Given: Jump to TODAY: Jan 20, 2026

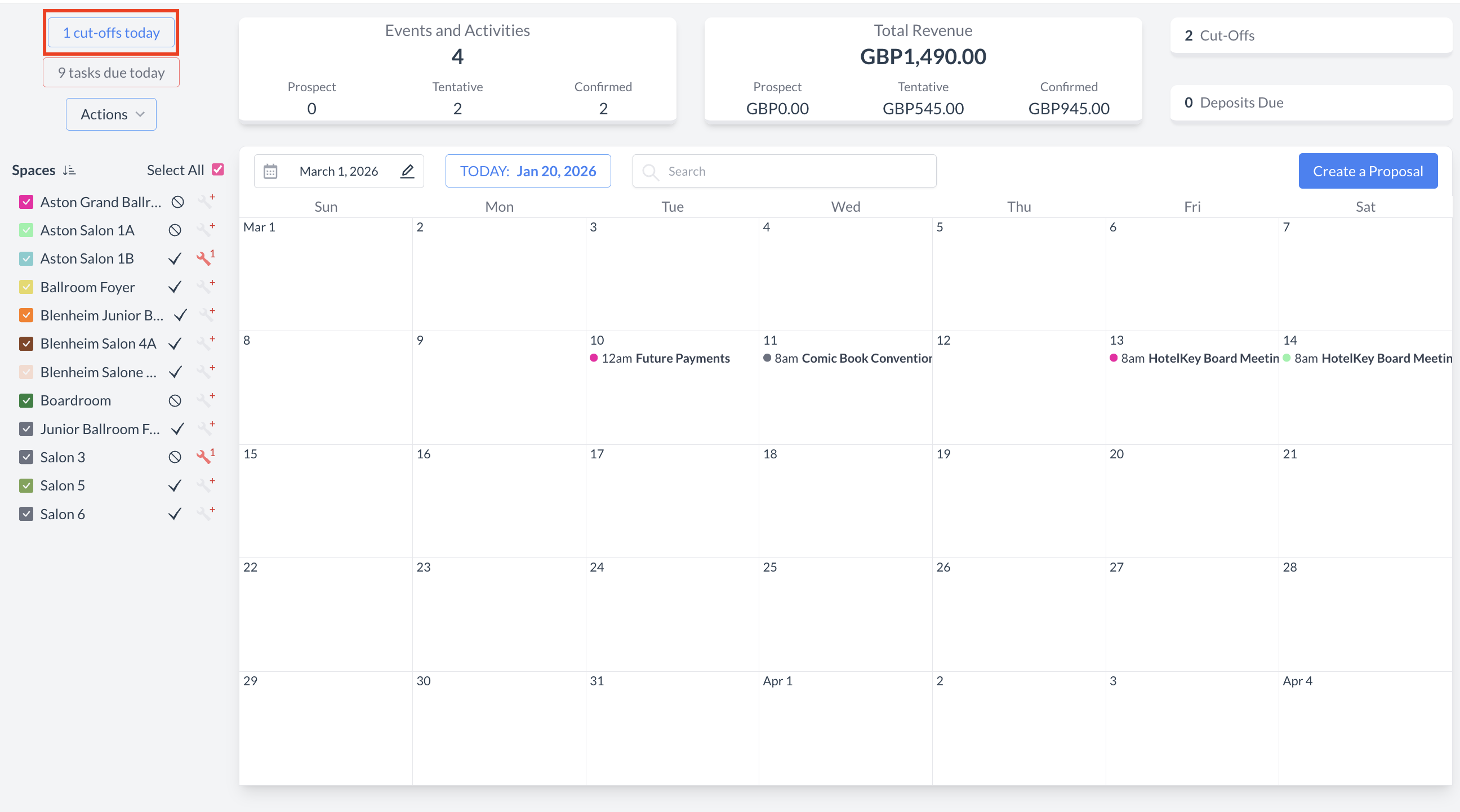Looking at the screenshot, I should click(528, 171).
